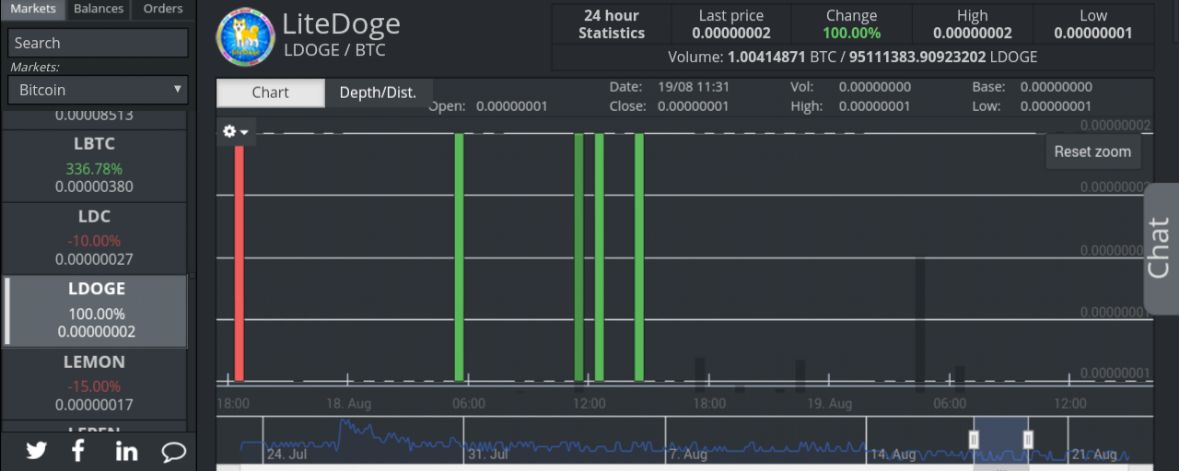Focus the market Search field
1179x471 pixels.
point(98,43)
